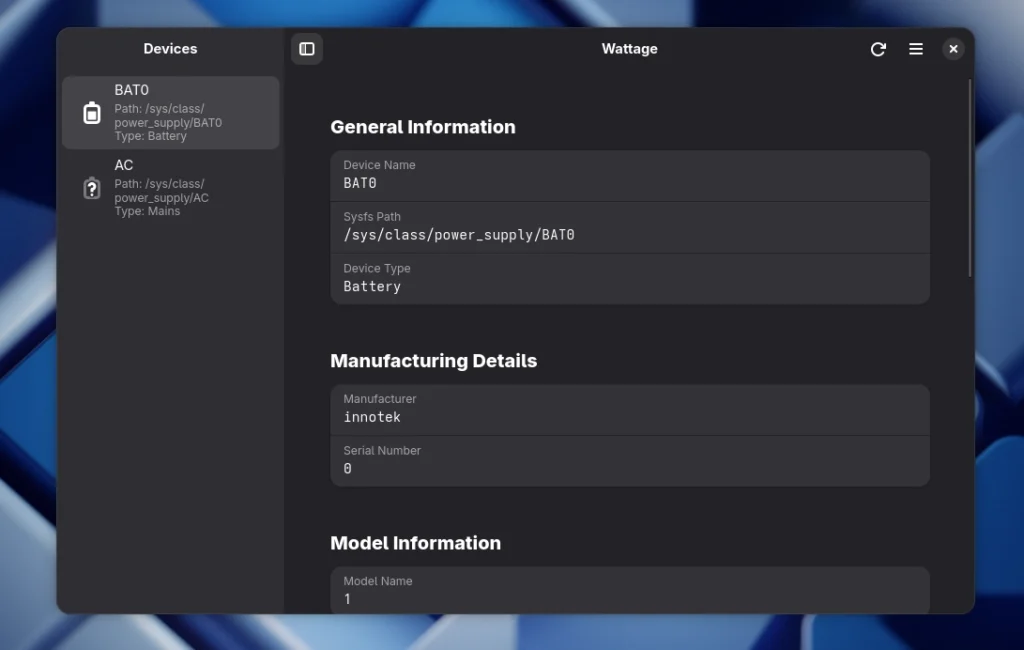Click the Devices sidebar title
The image size is (1024, 650).
coord(170,49)
